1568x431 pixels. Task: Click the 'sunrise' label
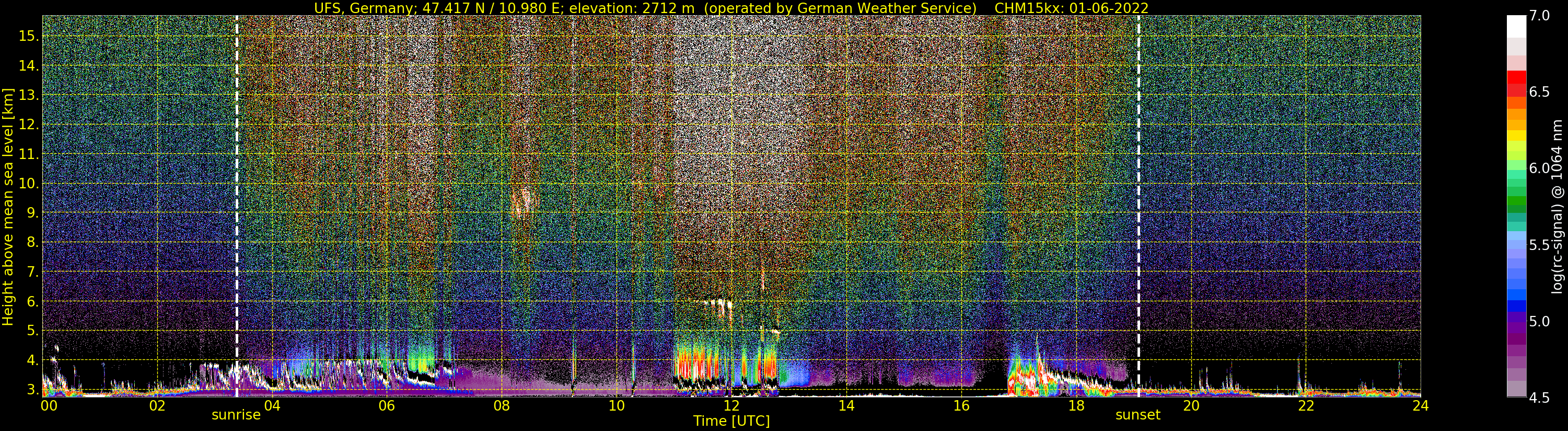(x=236, y=415)
